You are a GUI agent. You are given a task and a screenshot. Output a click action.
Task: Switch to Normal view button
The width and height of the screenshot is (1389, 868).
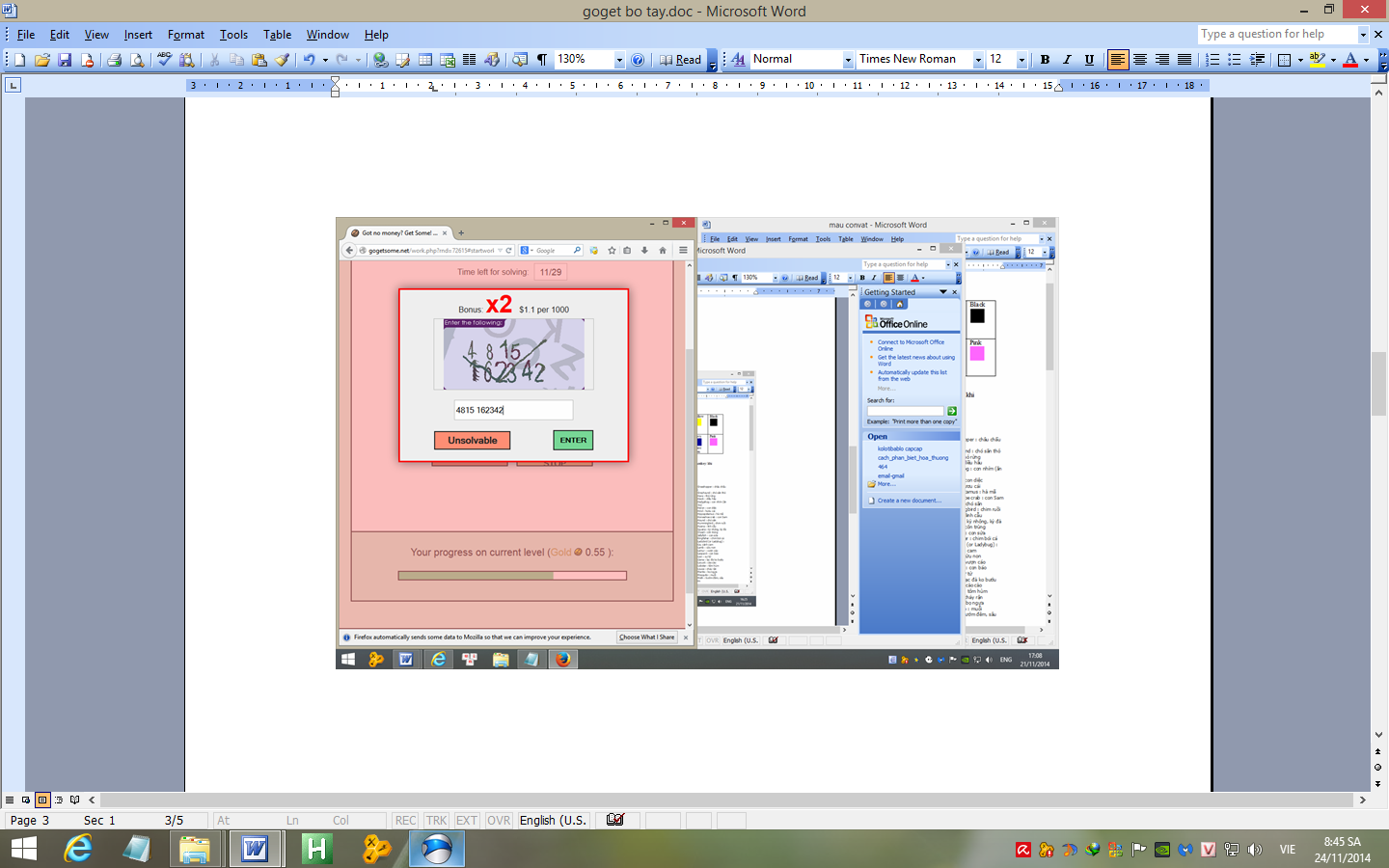click(10, 800)
